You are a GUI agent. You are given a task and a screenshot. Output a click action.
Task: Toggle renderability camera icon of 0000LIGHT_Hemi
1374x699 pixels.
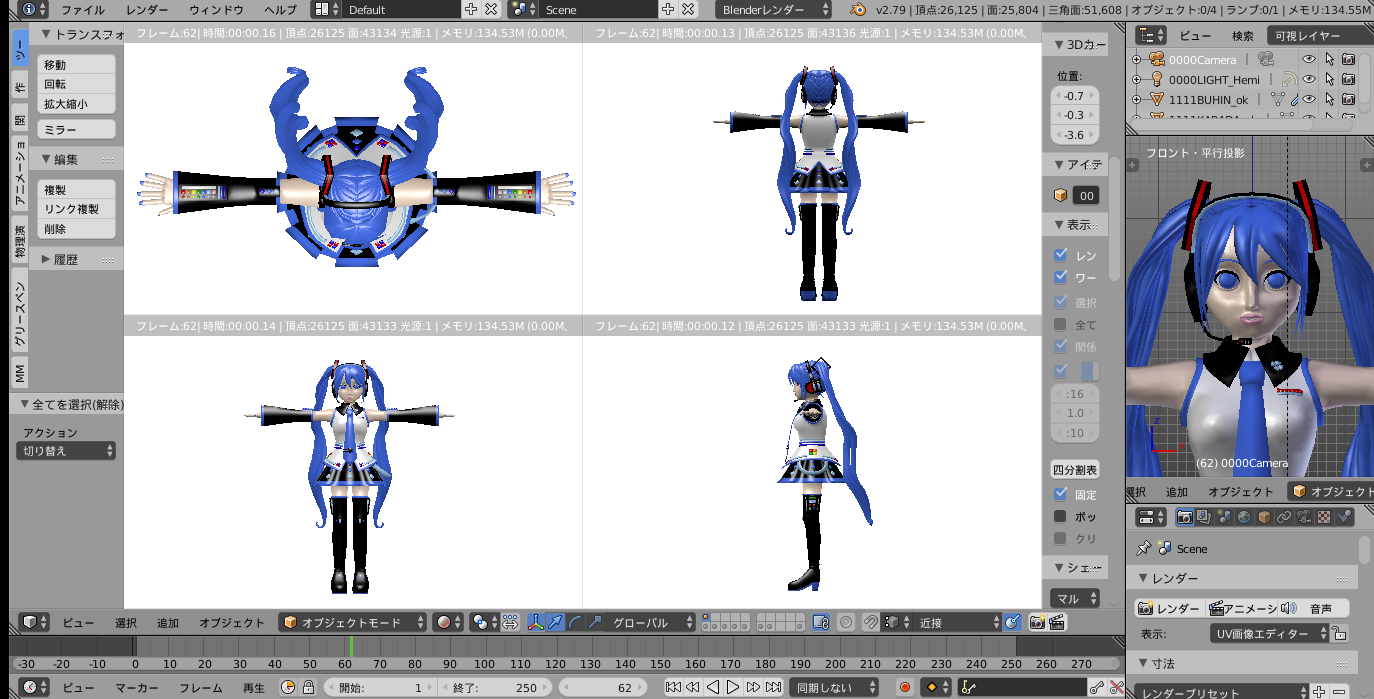click(x=1348, y=79)
